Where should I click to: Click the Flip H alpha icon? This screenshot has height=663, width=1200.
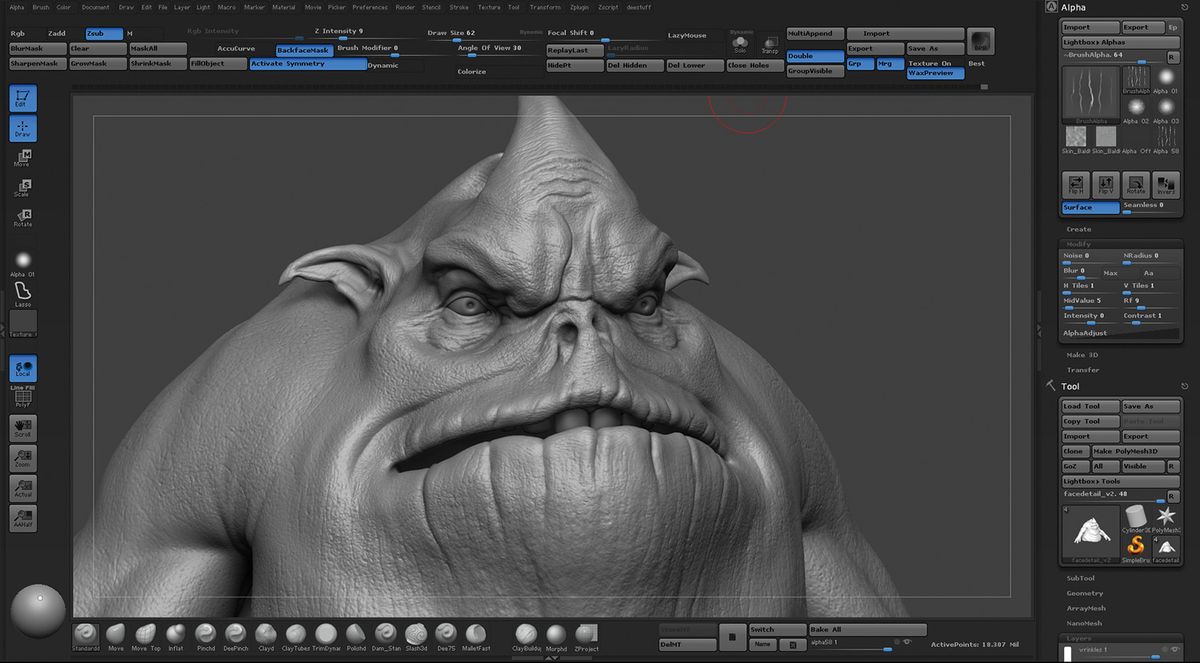point(1075,183)
